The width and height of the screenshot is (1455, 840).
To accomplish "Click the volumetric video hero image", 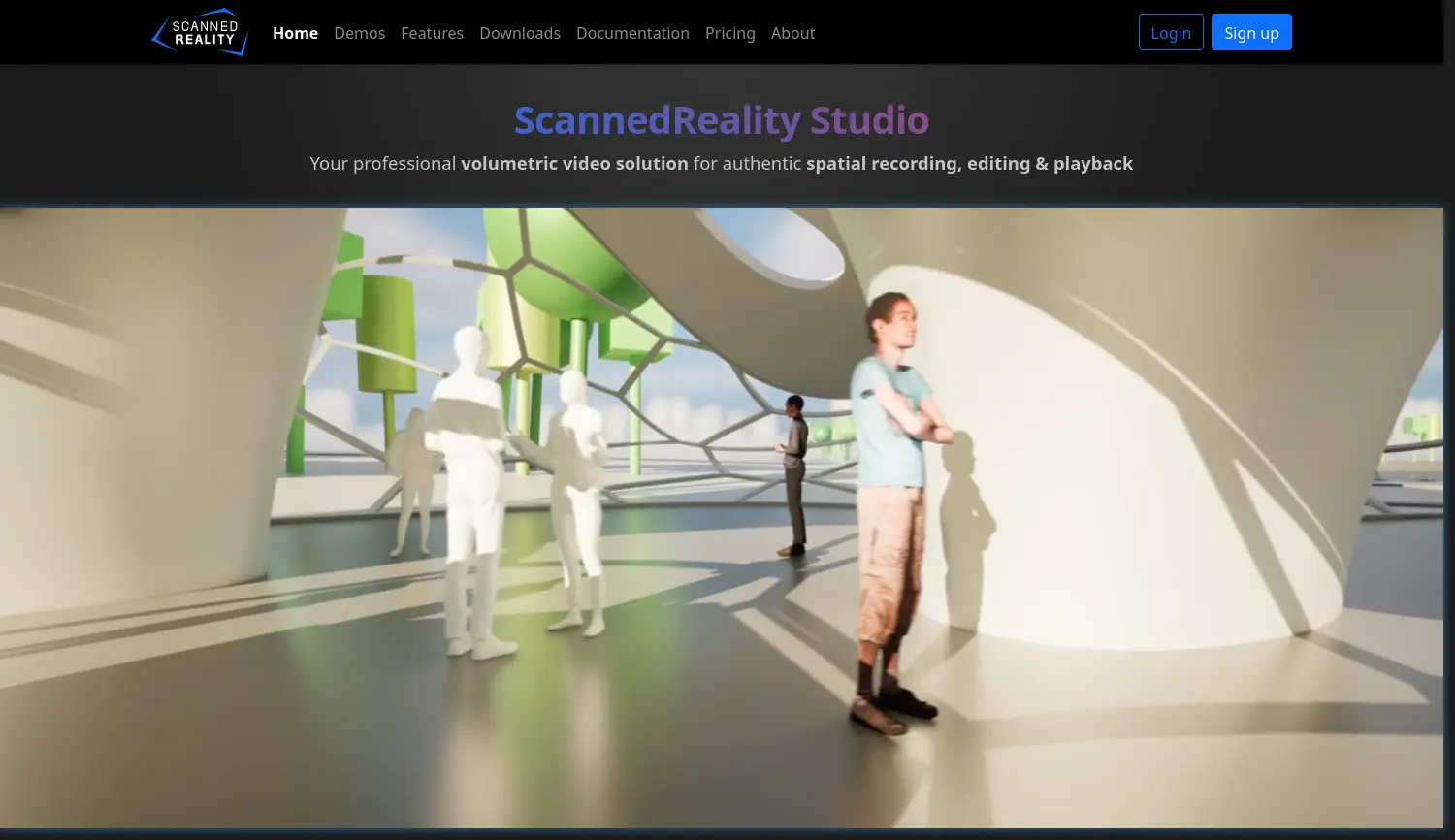I will 722,517.
